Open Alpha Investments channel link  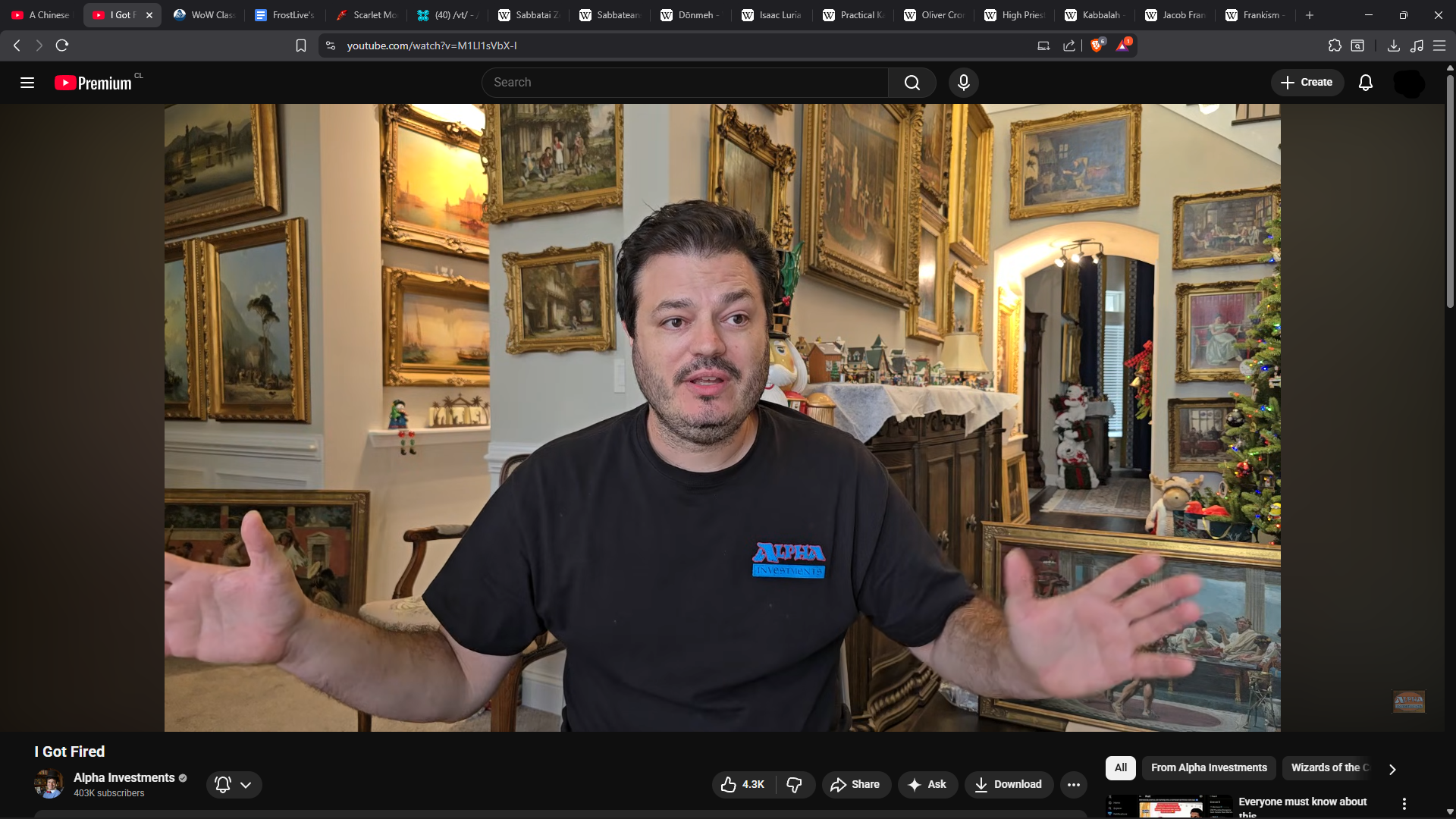[x=124, y=777]
